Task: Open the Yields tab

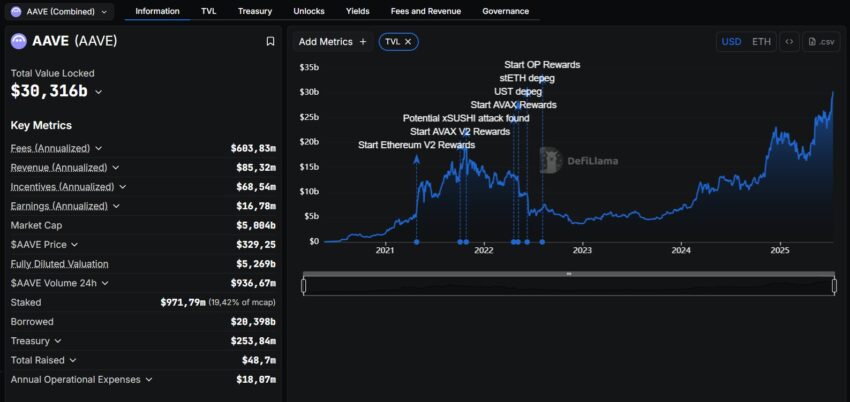Action: (358, 11)
